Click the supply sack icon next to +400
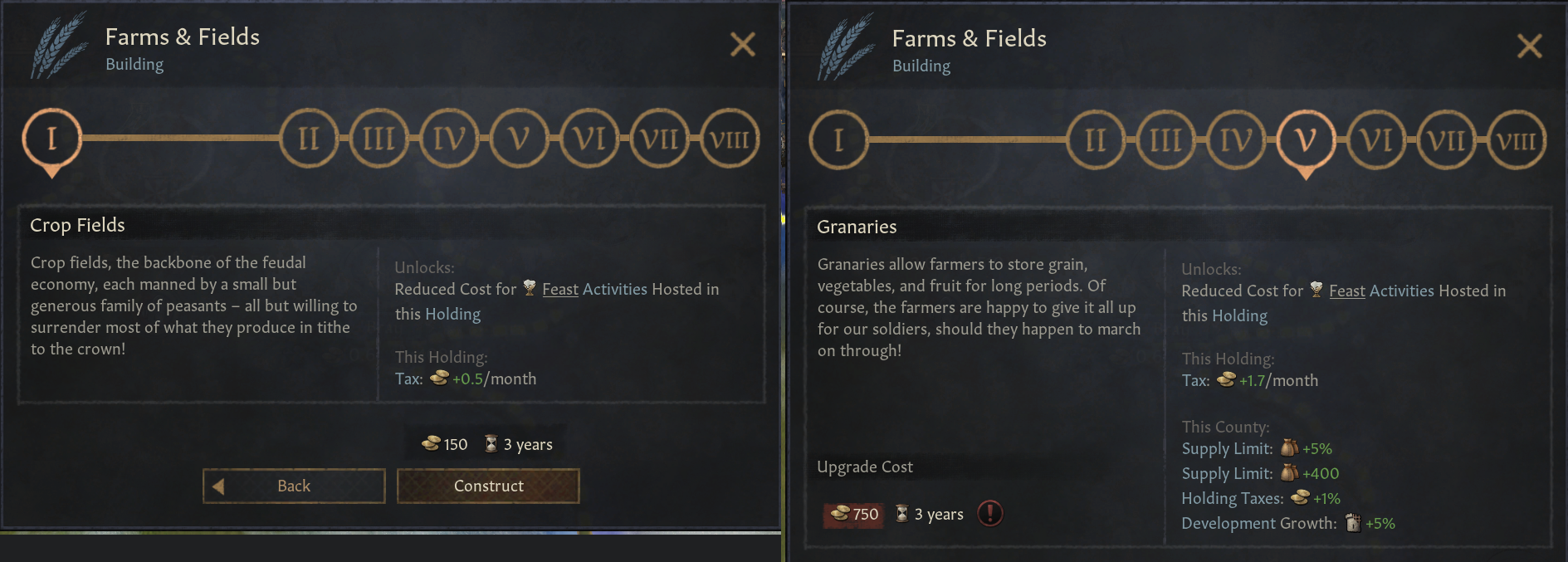The image size is (1568, 562). [1288, 473]
